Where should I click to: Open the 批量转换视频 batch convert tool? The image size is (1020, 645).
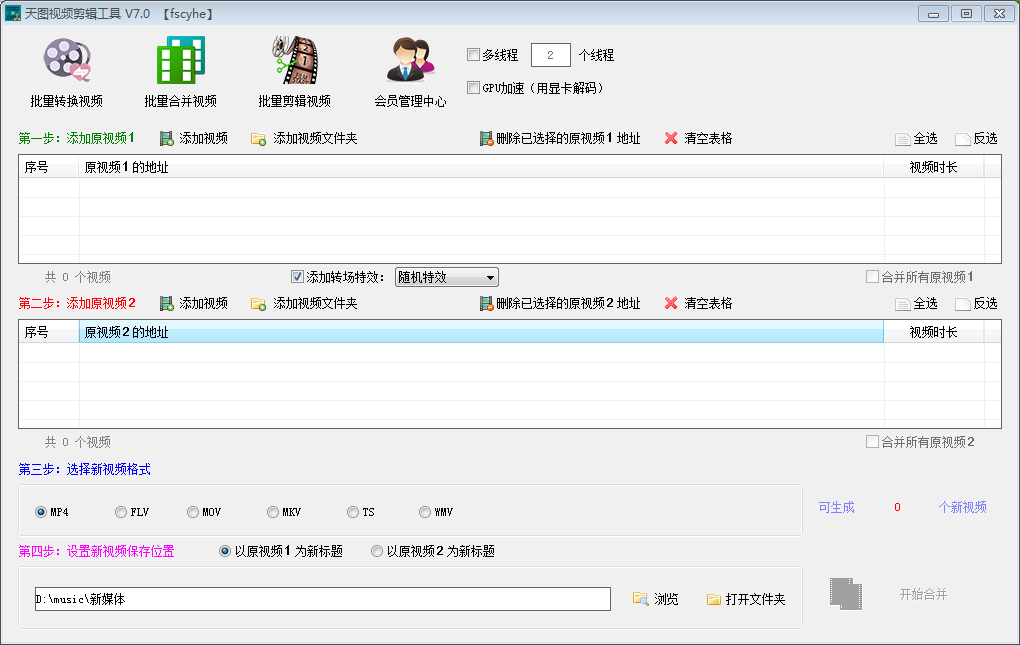(x=67, y=70)
